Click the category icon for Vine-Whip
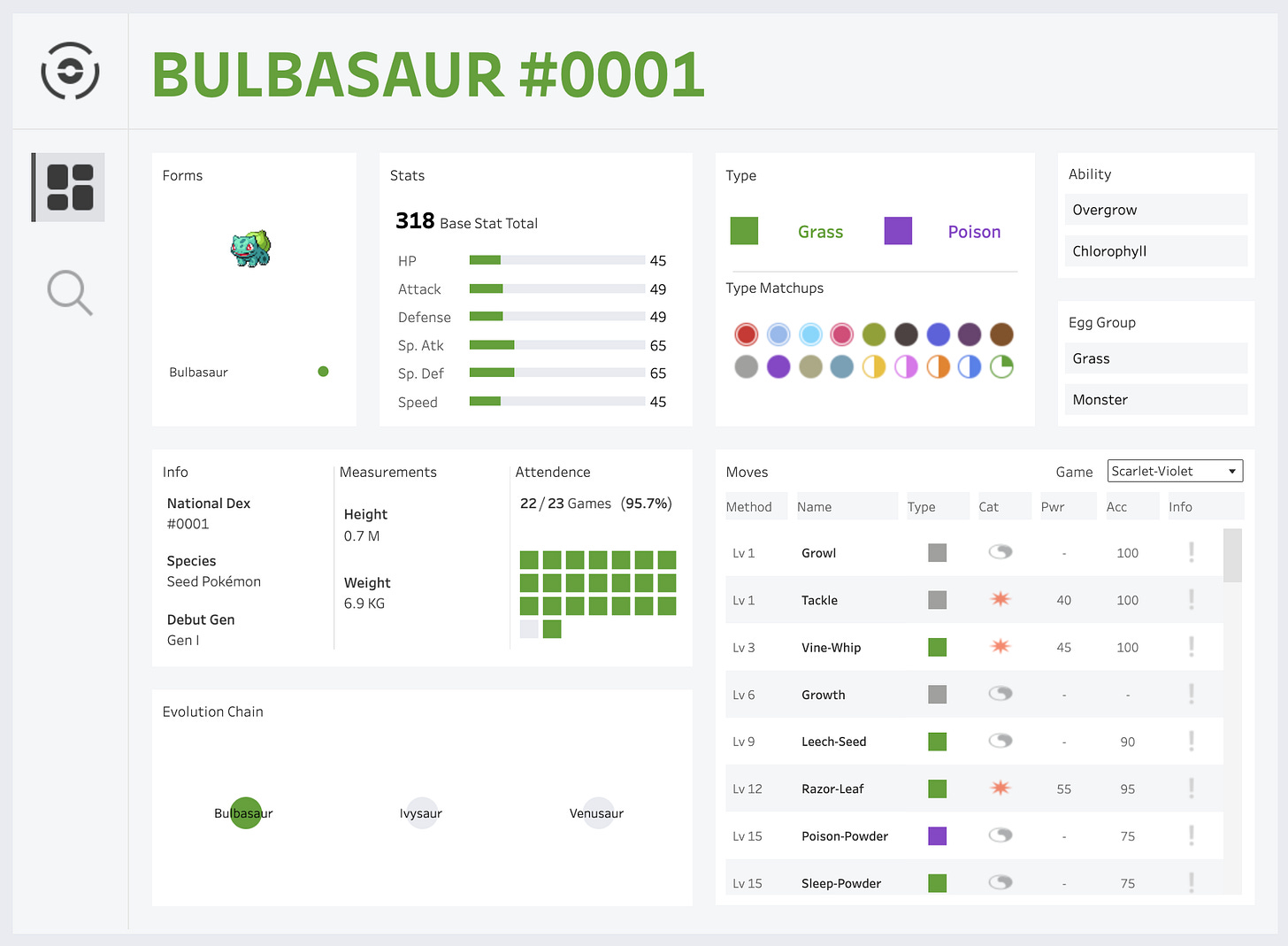 click(1000, 647)
